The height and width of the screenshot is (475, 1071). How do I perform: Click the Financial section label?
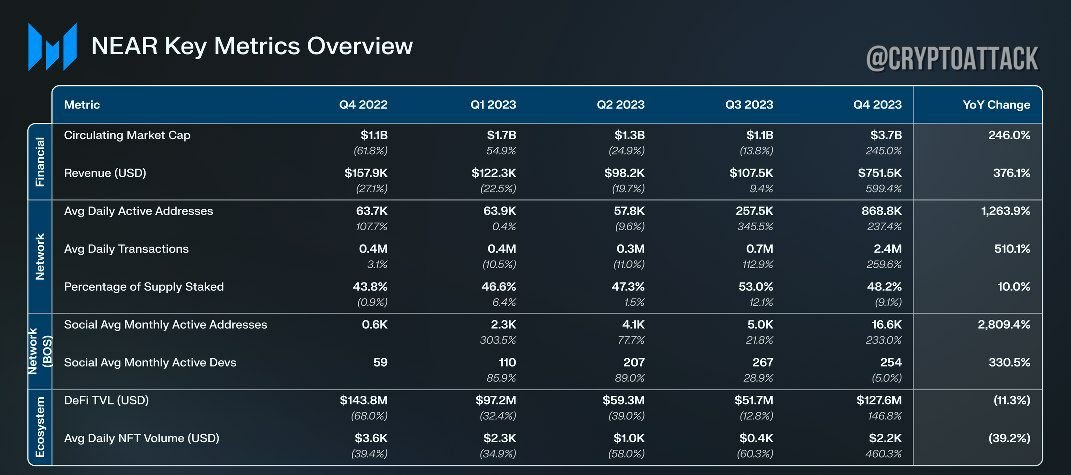[x=40, y=162]
